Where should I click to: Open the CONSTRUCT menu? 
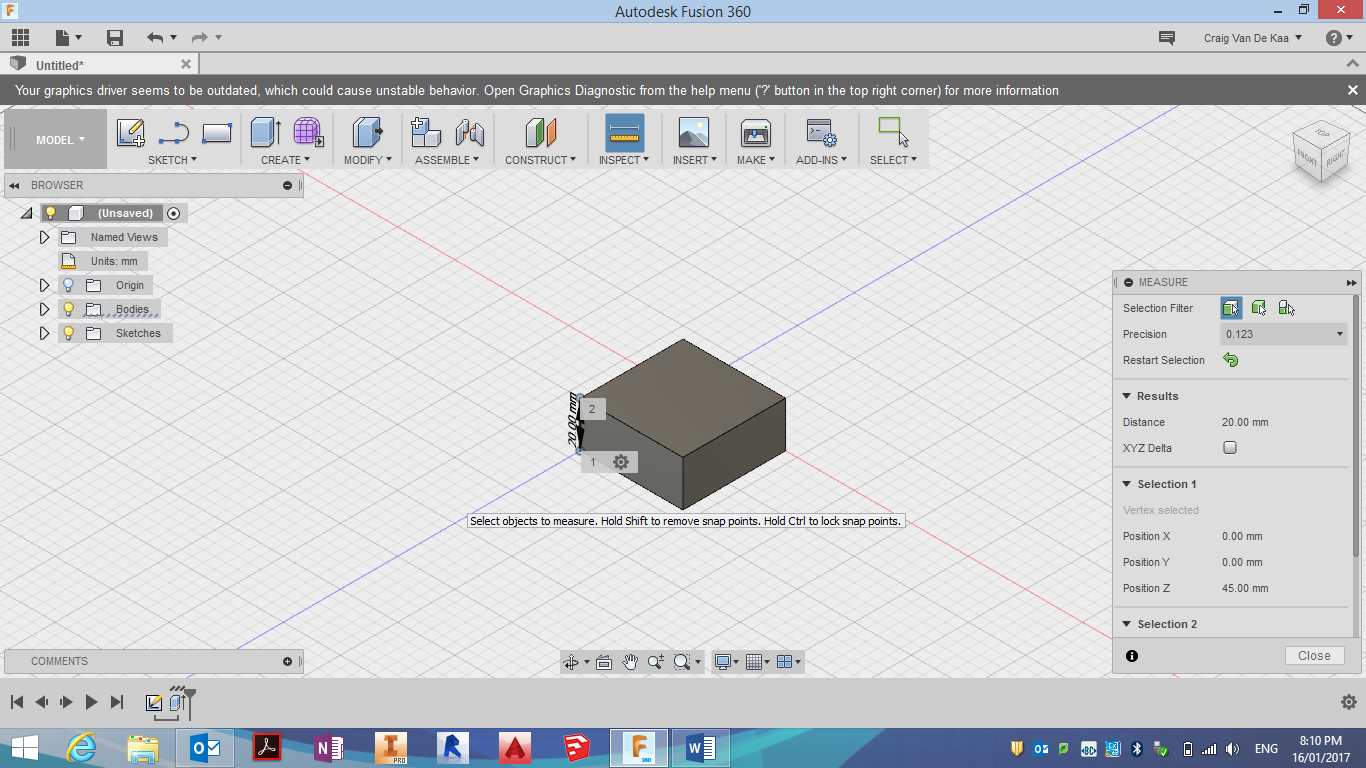(x=540, y=160)
